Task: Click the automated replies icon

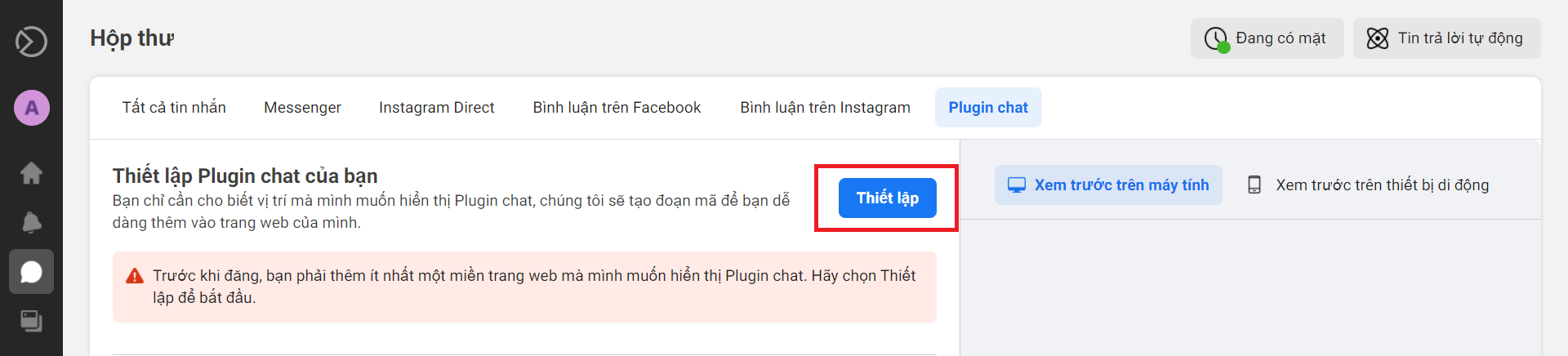Action: pyautogui.click(x=1378, y=38)
